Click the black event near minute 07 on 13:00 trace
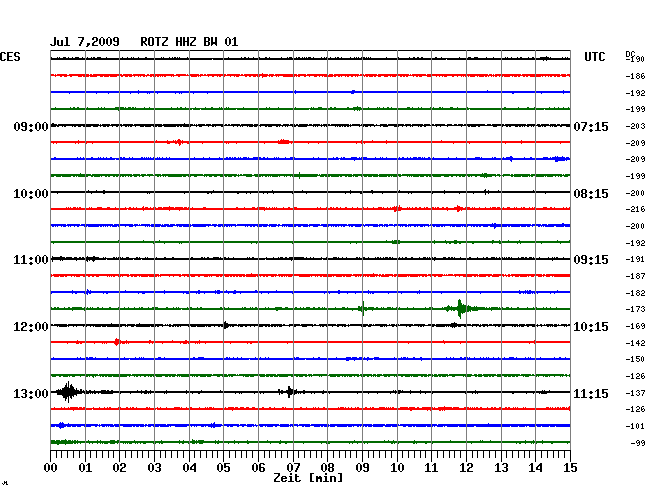Viewport: 650px width, 494px height. [x=290, y=392]
